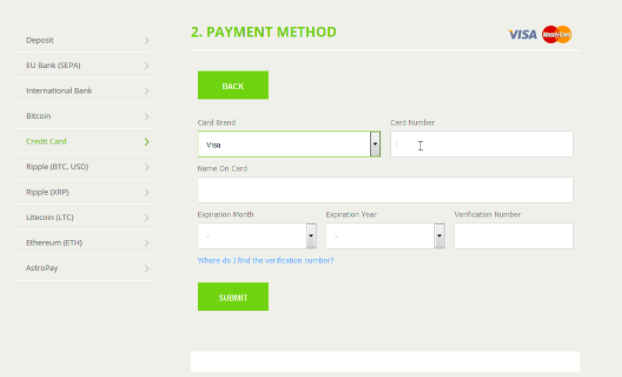Focus the Verification Number field

point(514,236)
